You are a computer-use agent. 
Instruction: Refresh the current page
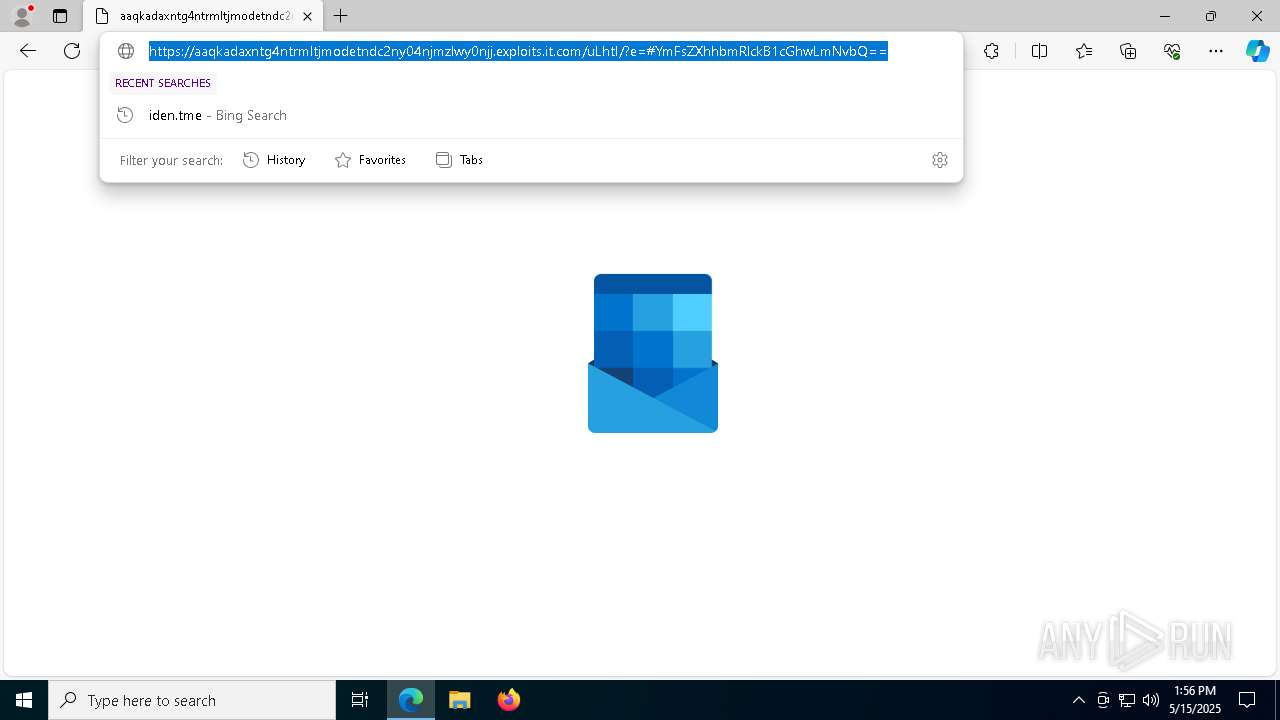coord(72,51)
